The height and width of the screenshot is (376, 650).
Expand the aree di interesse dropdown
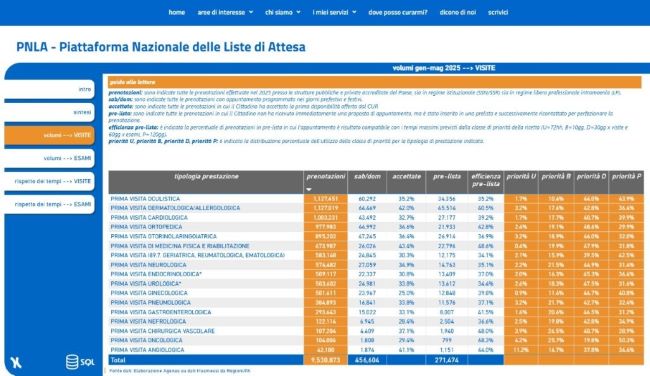[225, 12]
